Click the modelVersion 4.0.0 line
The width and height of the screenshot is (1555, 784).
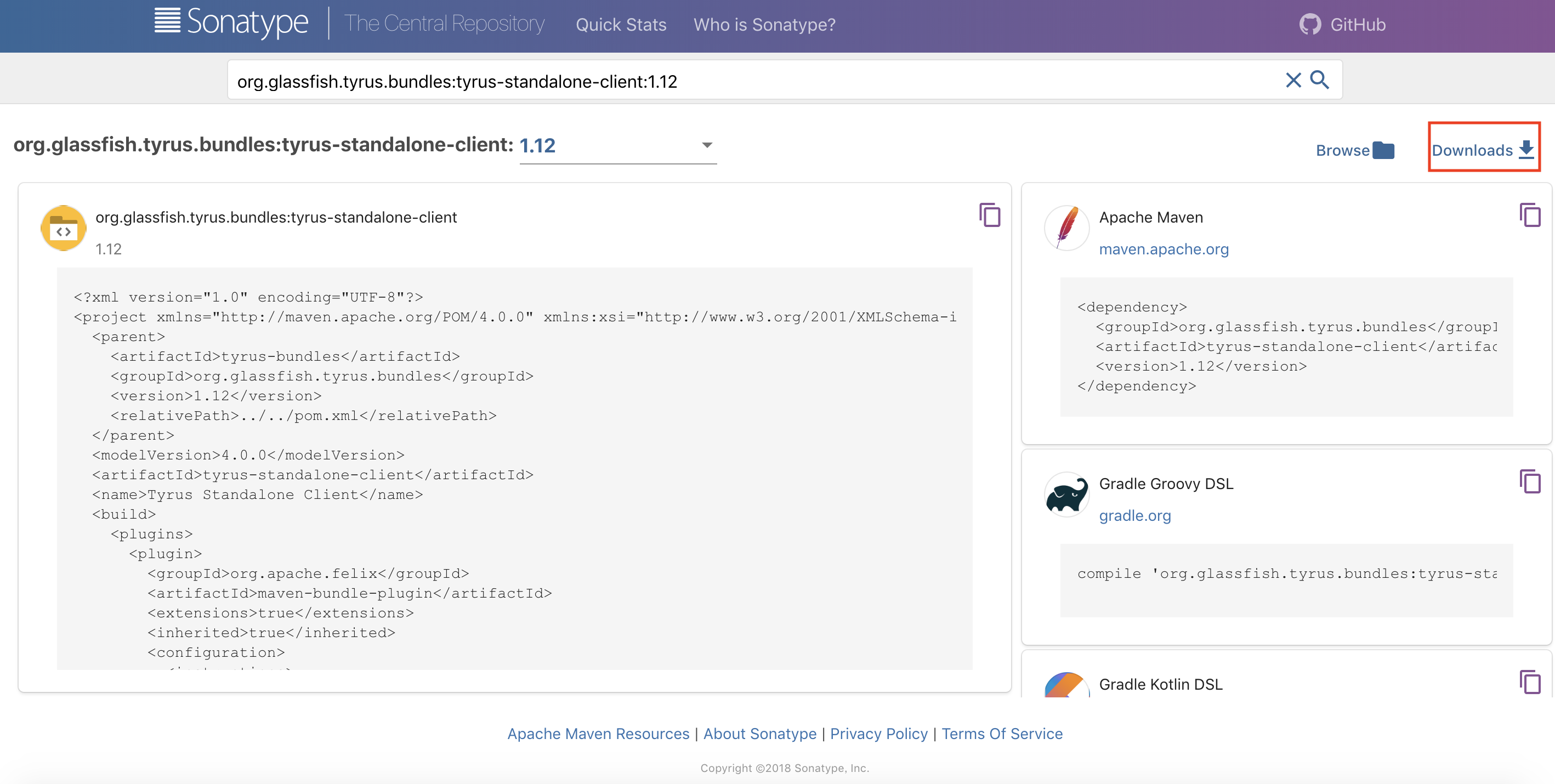click(248, 455)
